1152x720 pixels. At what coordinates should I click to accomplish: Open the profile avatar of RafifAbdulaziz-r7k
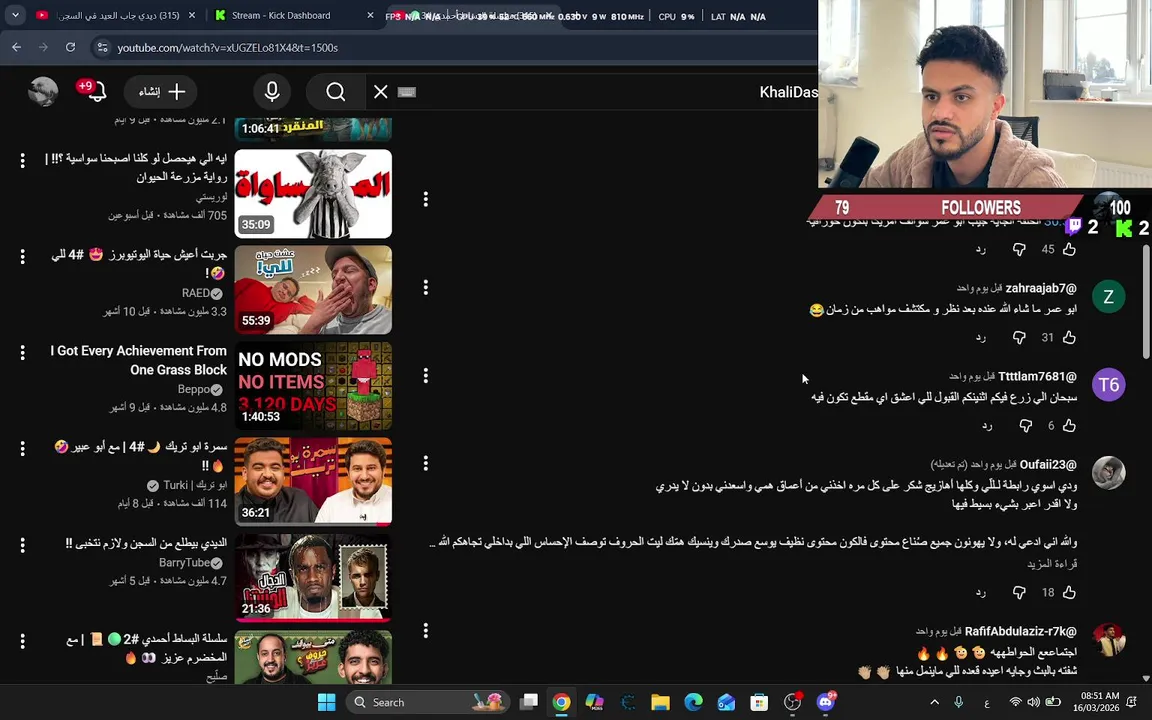coord(1108,639)
